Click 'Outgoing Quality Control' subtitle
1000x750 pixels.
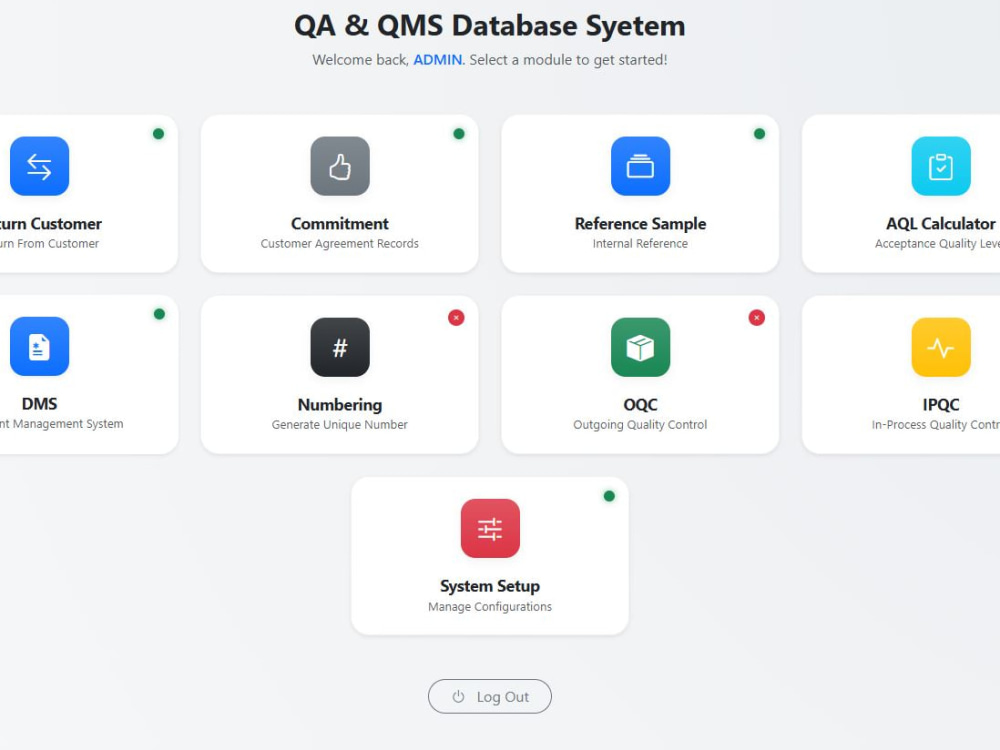640,425
